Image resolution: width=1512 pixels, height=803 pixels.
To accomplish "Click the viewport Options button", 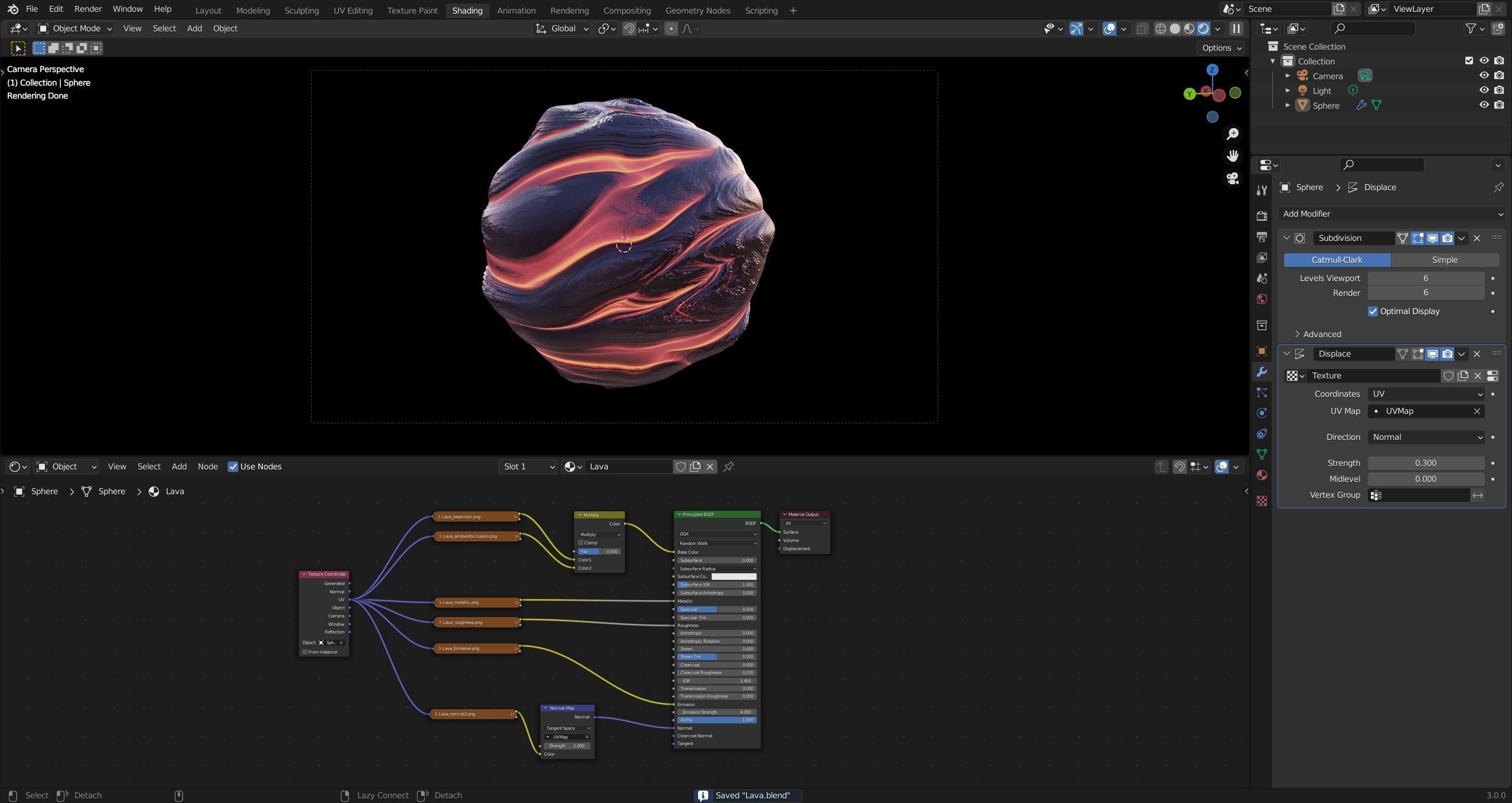I will (1221, 48).
